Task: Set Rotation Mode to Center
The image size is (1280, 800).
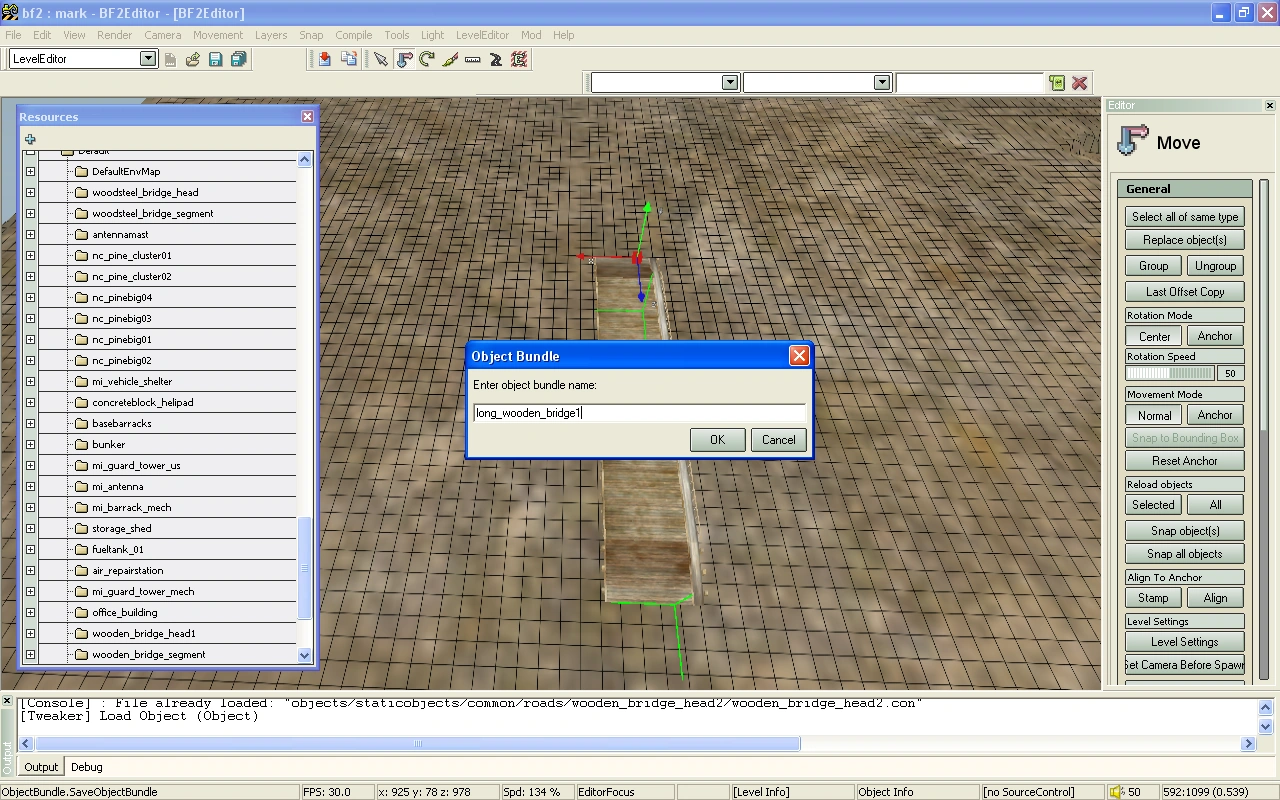Action: tap(1154, 336)
